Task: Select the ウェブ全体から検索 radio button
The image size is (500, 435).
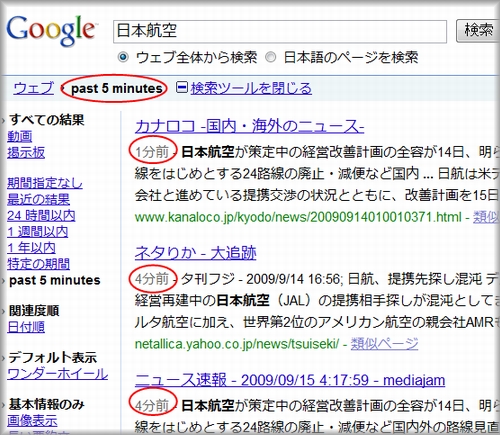Action: [123, 57]
